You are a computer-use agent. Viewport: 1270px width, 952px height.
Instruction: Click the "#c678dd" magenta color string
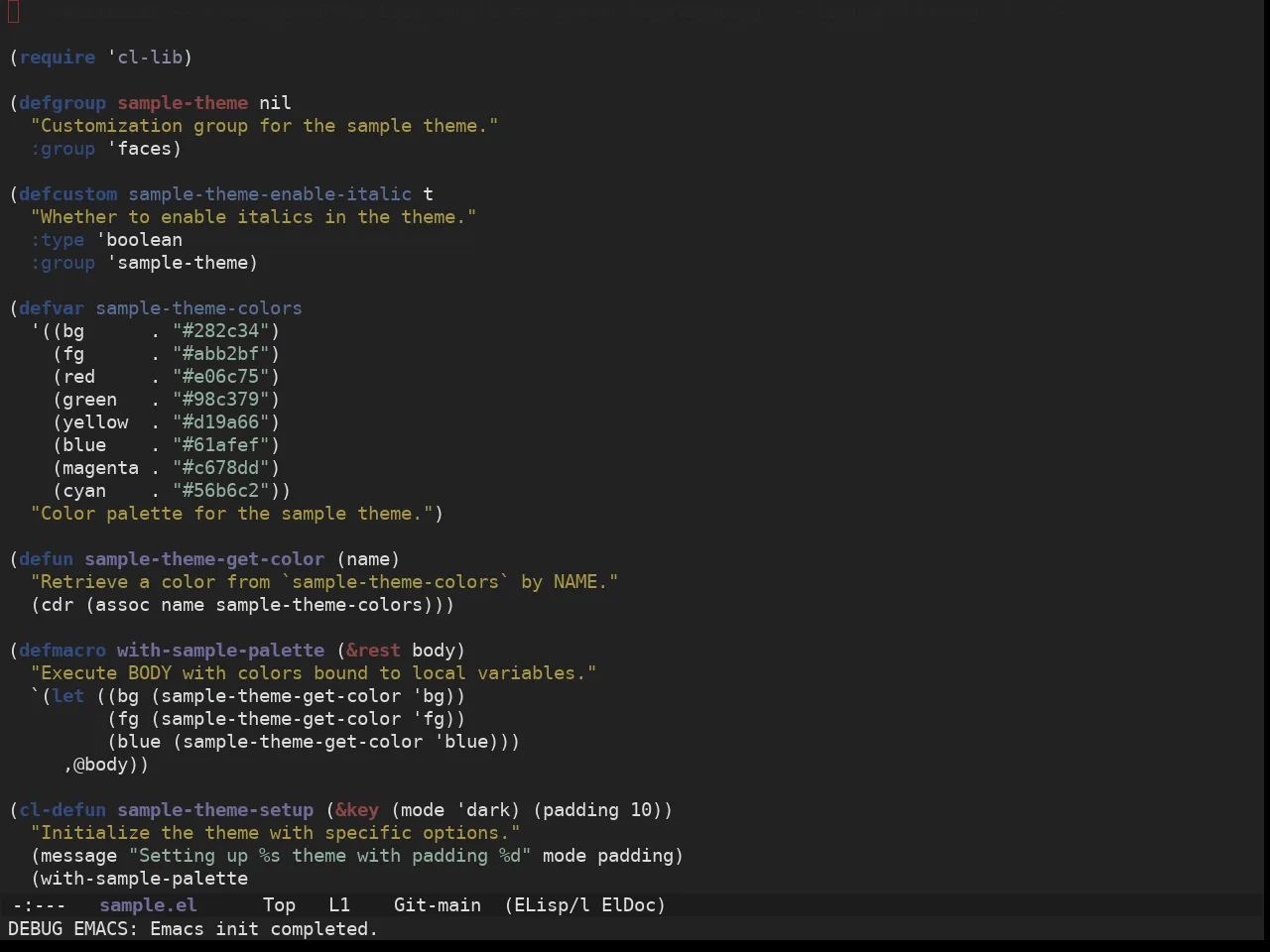pos(221,468)
